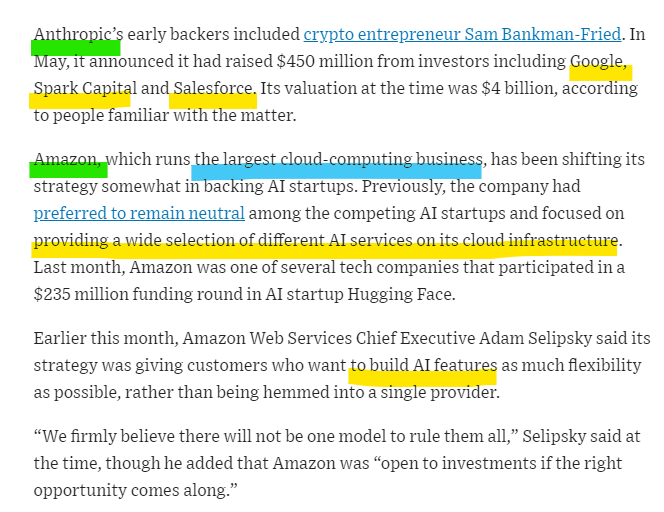The height and width of the screenshot is (512, 664).
Task: Click the yellow-highlighted word Salesforce
Action: (215, 88)
